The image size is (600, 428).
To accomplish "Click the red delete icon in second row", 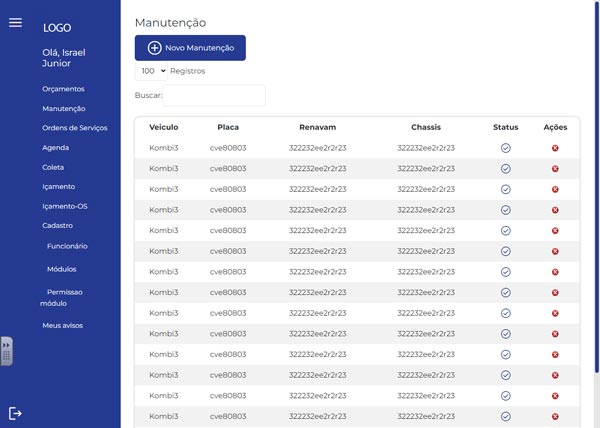I will click(555, 169).
